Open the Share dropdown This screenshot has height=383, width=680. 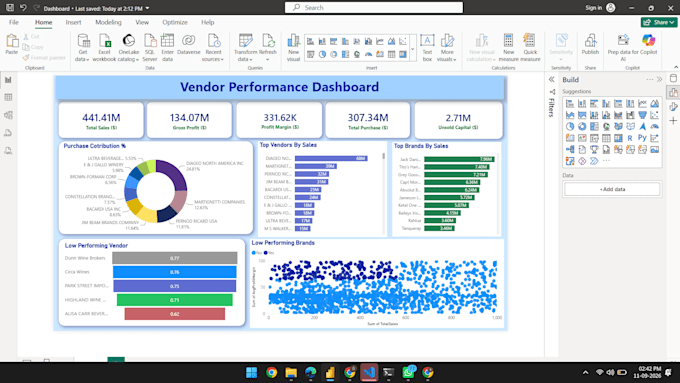[x=659, y=22]
